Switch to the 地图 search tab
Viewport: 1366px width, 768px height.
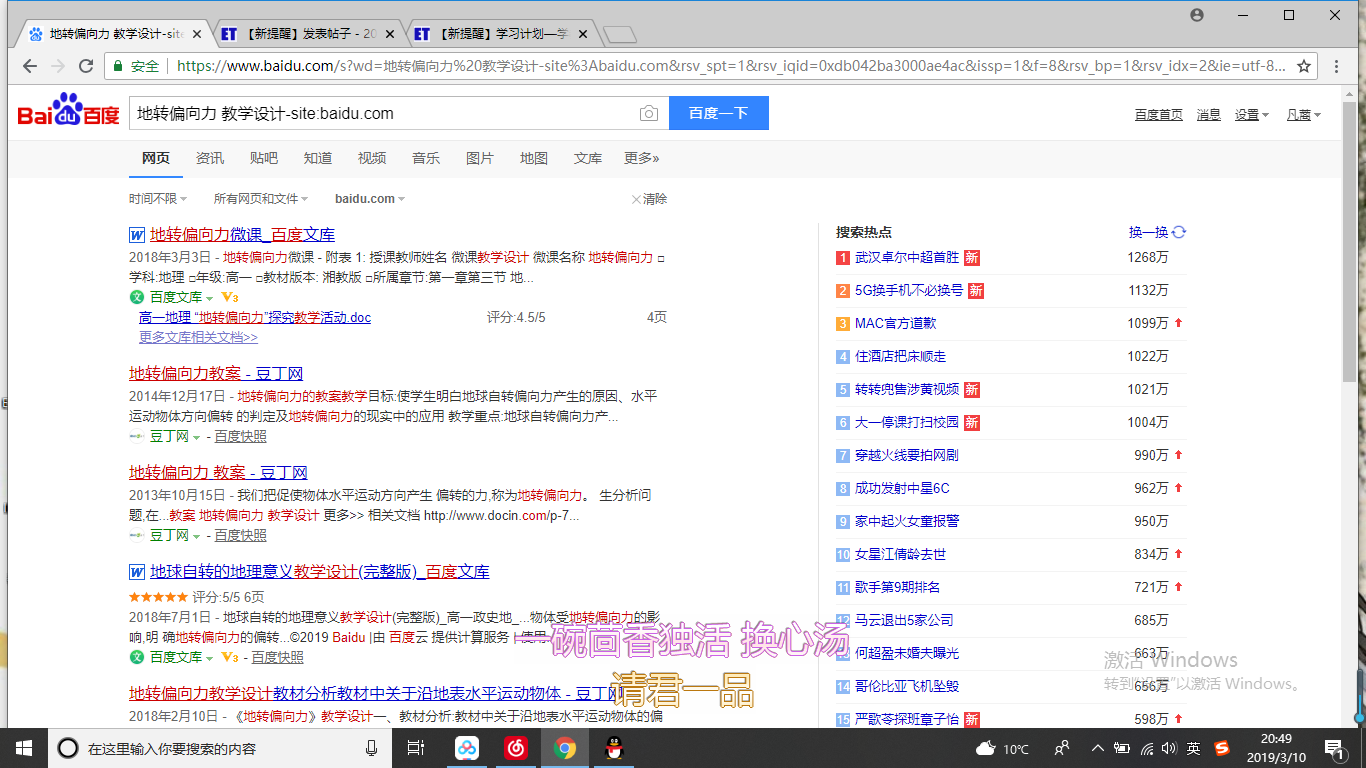tap(534, 158)
